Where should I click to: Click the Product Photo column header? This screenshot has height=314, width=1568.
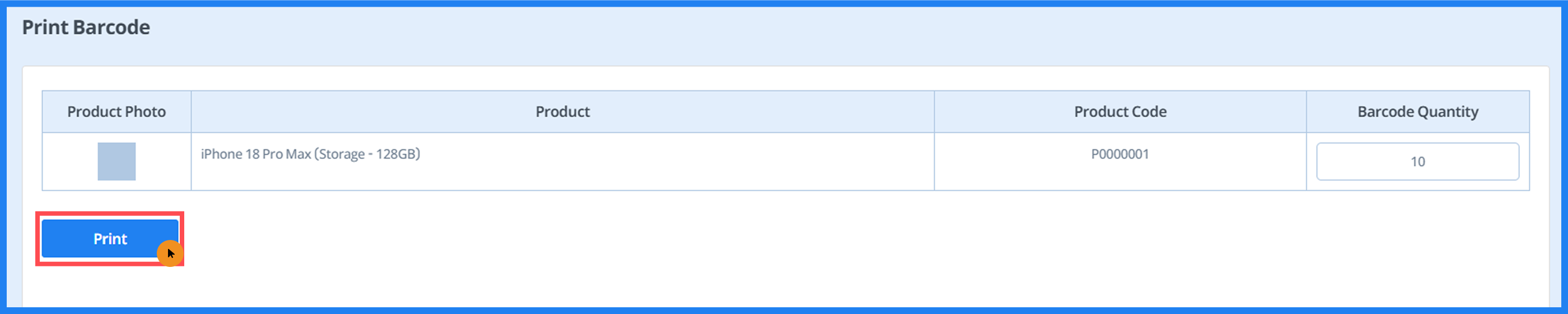pyautogui.click(x=116, y=112)
